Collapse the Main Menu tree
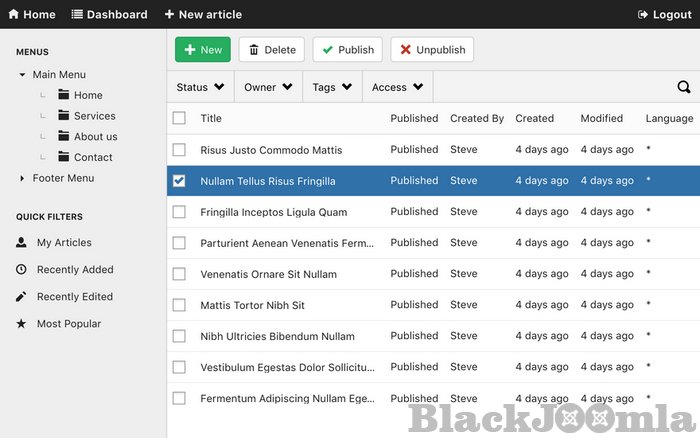This screenshot has width=700, height=438. point(22,75)
